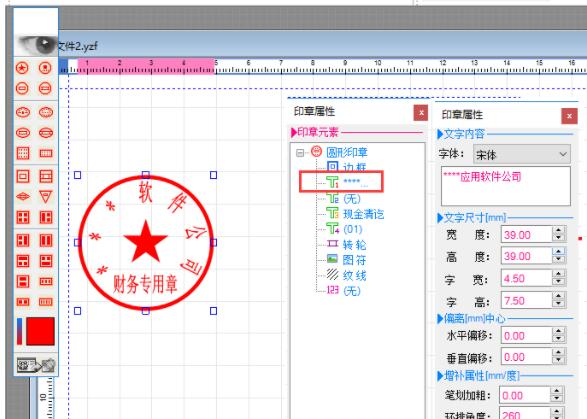Select the 边框 border element
587x419 pixels.
354,167
